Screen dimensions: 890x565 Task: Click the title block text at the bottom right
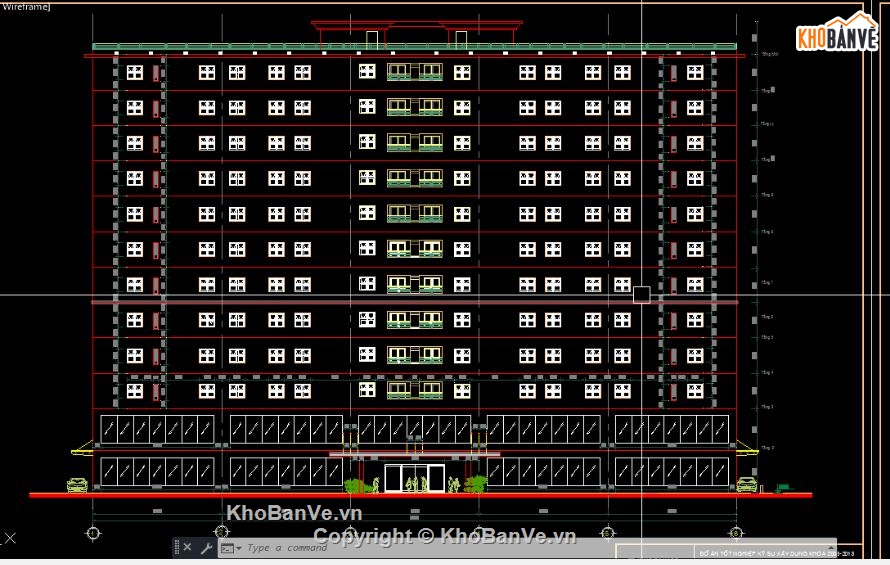(776, 553)
